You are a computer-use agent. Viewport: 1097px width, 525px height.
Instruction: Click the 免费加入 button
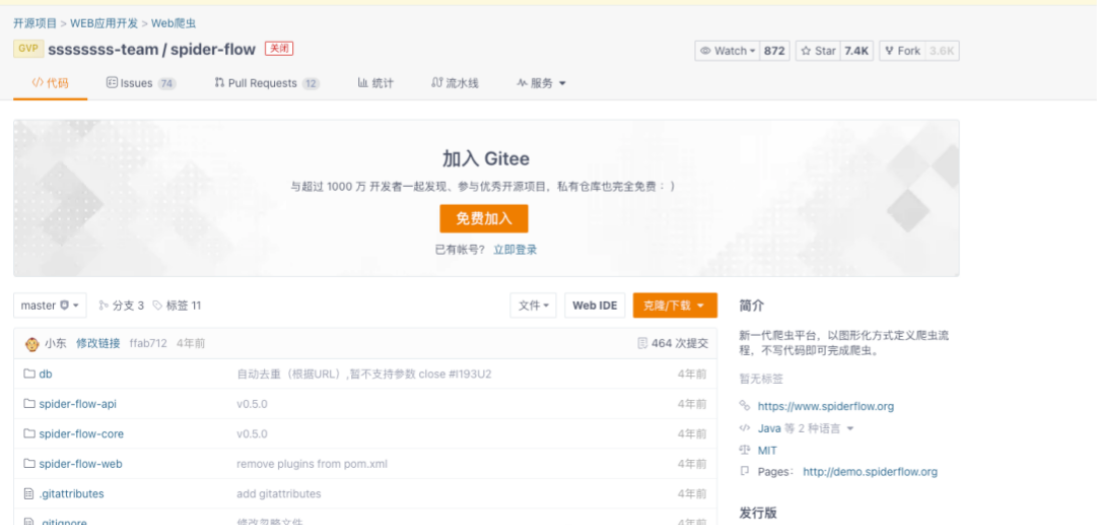click(483, 218)
